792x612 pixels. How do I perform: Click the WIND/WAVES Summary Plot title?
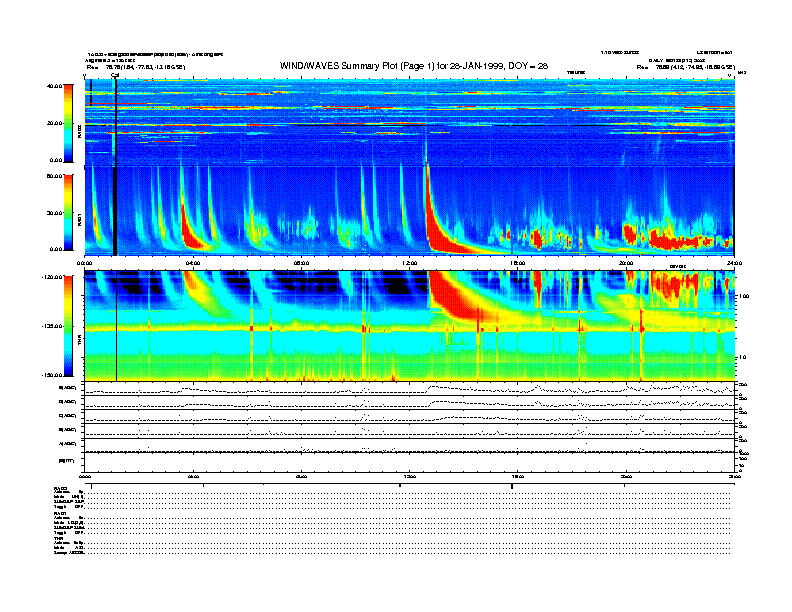pos(414,66)
